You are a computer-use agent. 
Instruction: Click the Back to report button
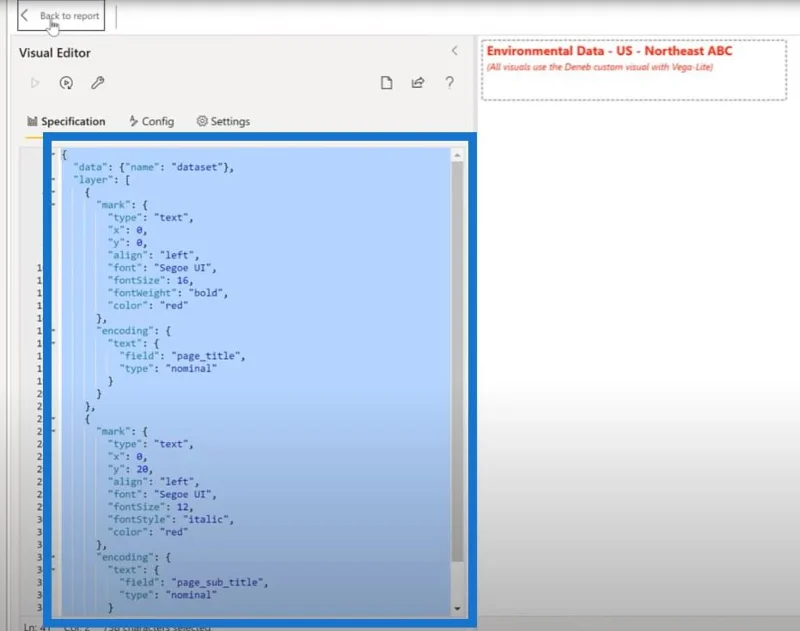pyautogui.click(x=61, y=16)
